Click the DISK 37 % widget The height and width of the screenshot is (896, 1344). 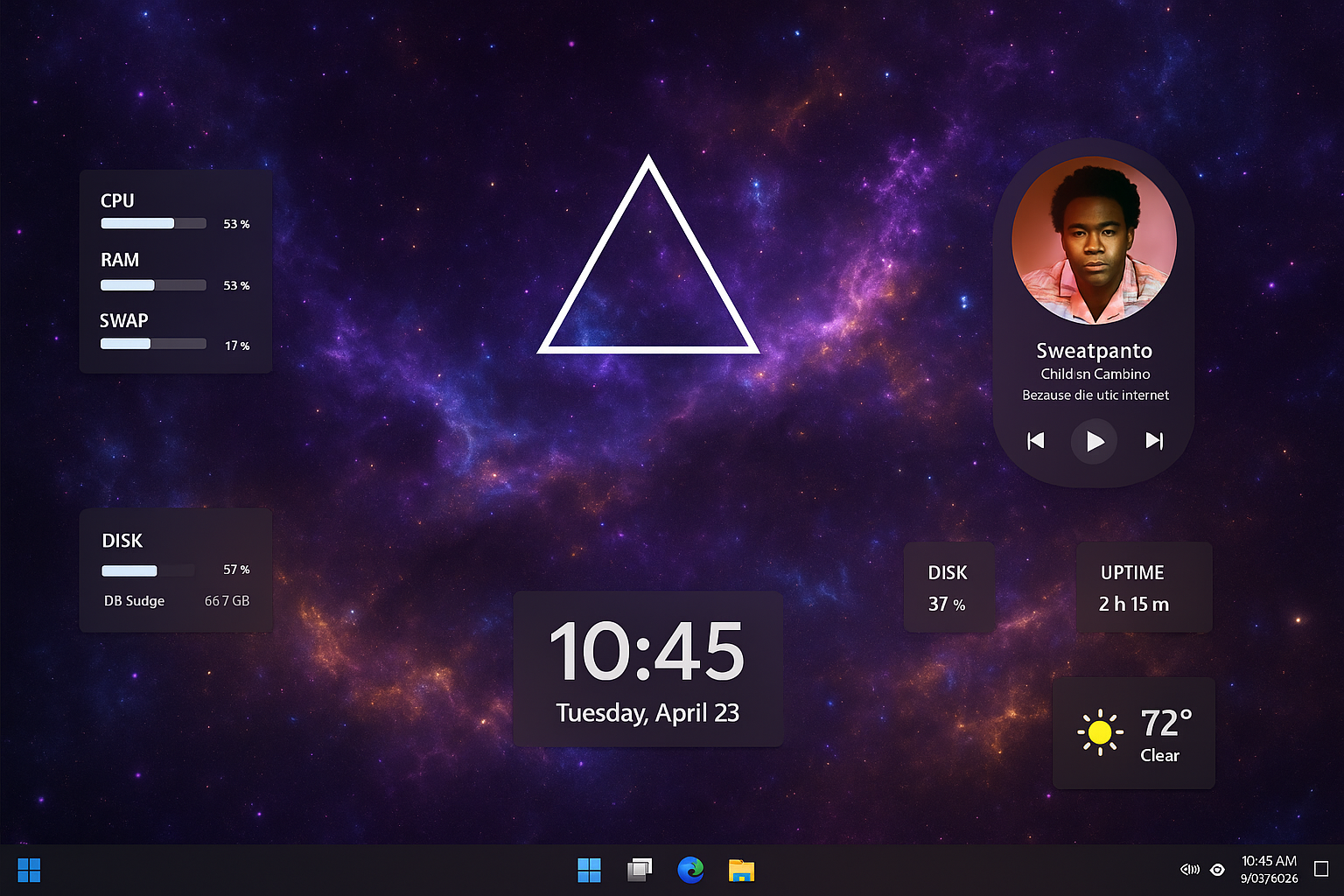click(x=948, y=587)
